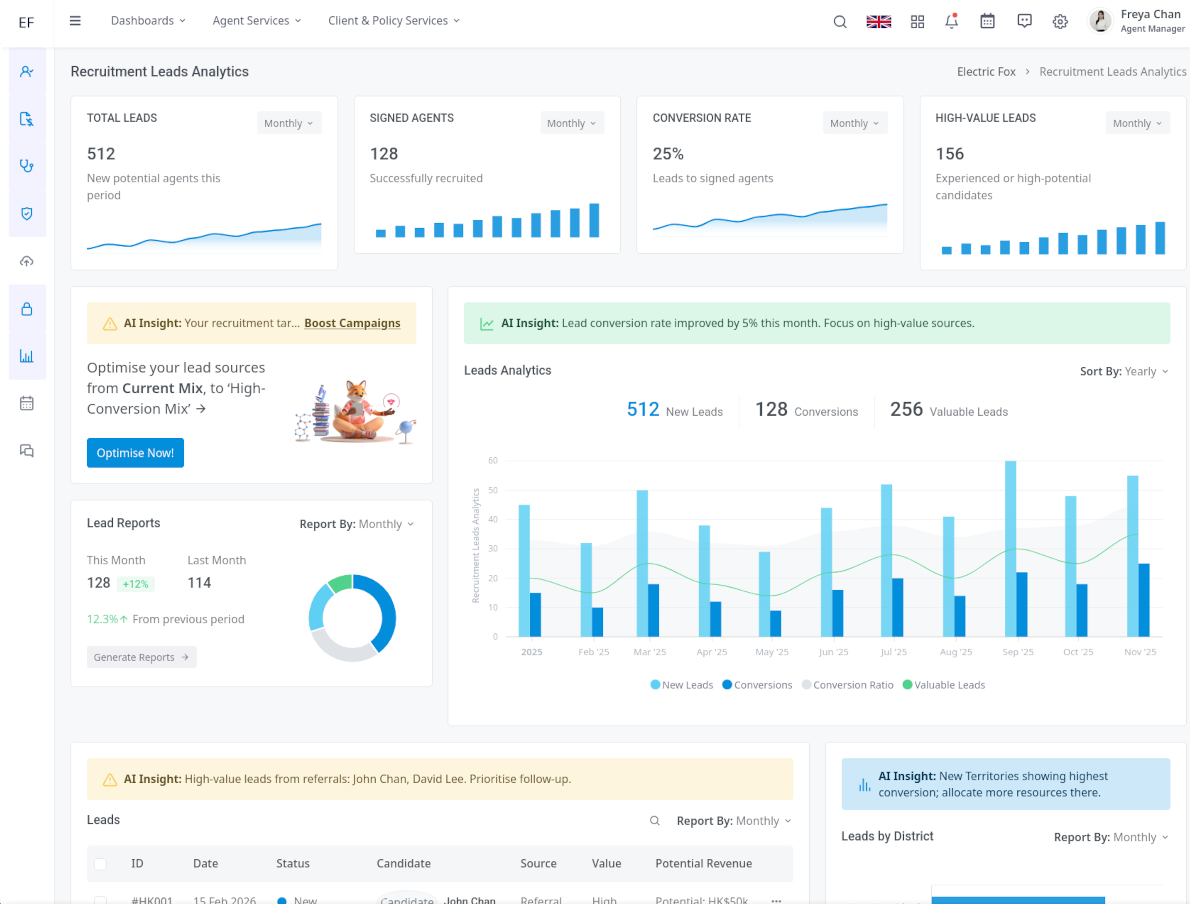Open the Dashboards menu
The image size is (1190, 904).
[x=148, y=20]
